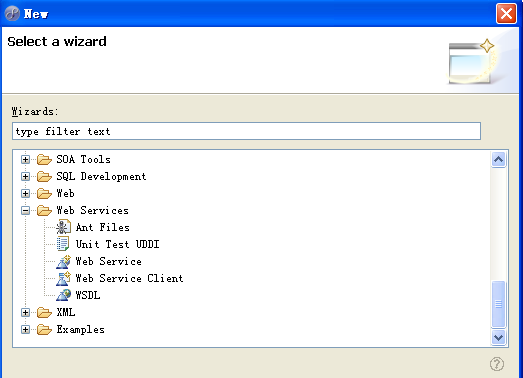Select the Unit Test UDDI entry
Screen dimensions: 523x378
[117, 244]
